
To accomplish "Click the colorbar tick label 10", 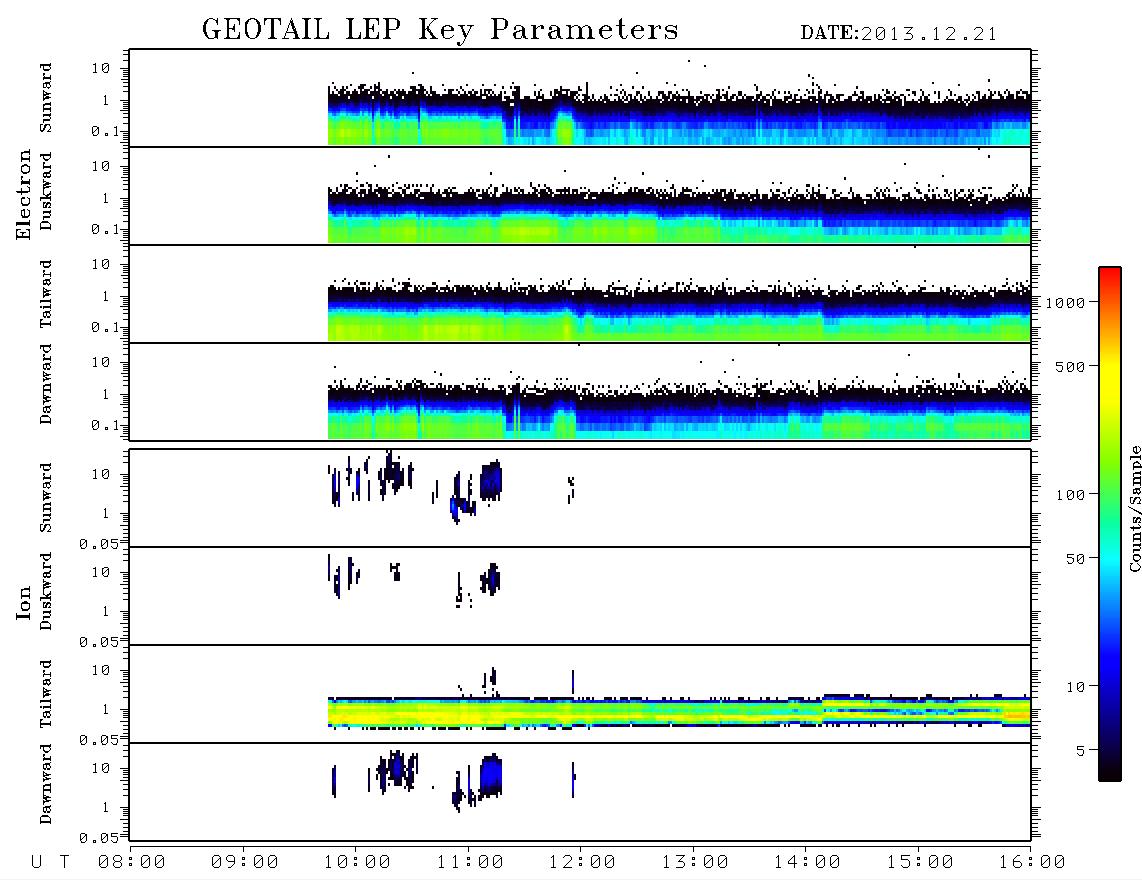I will coord(1075,687).
